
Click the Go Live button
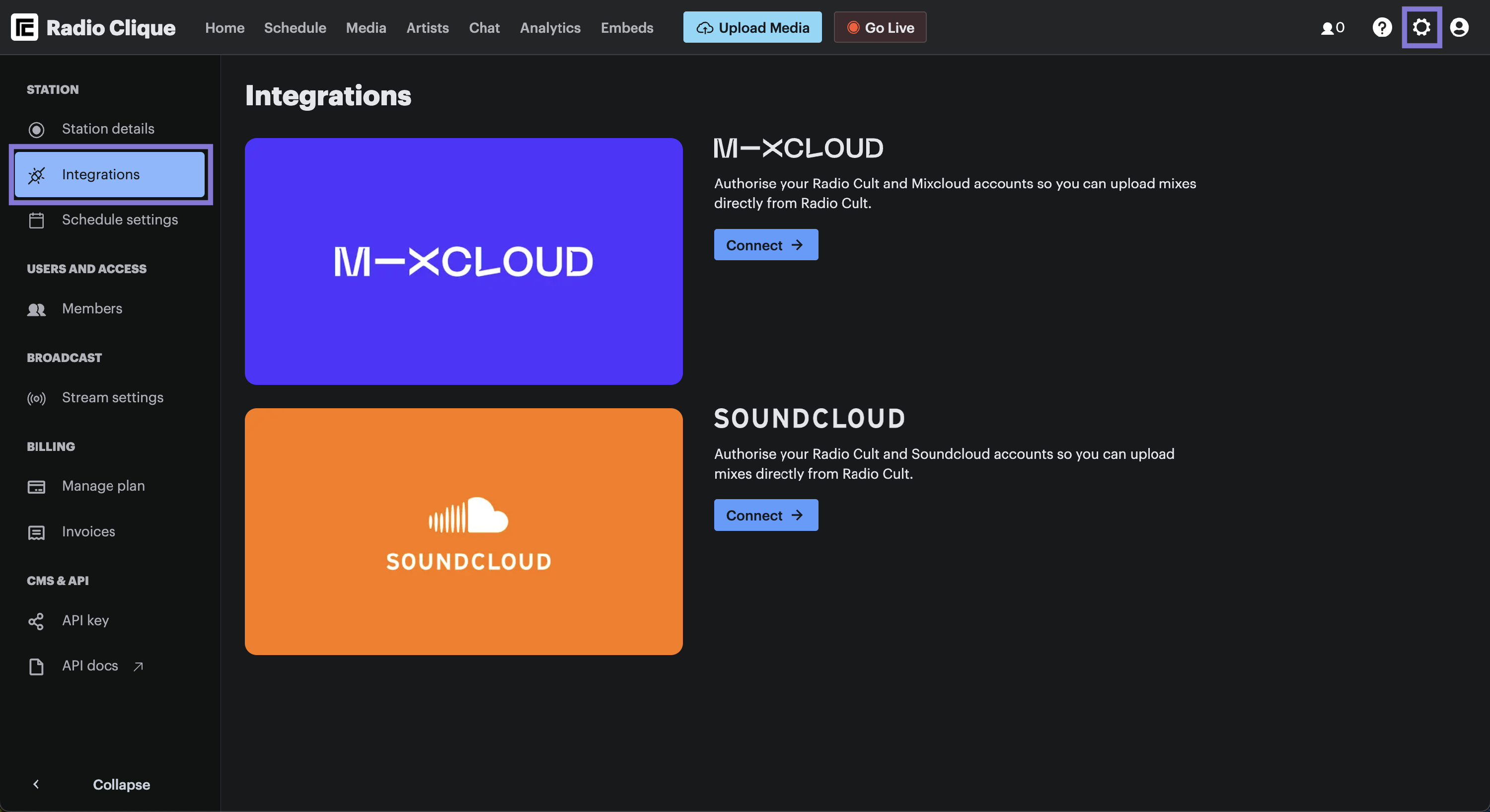click(880, 27)
